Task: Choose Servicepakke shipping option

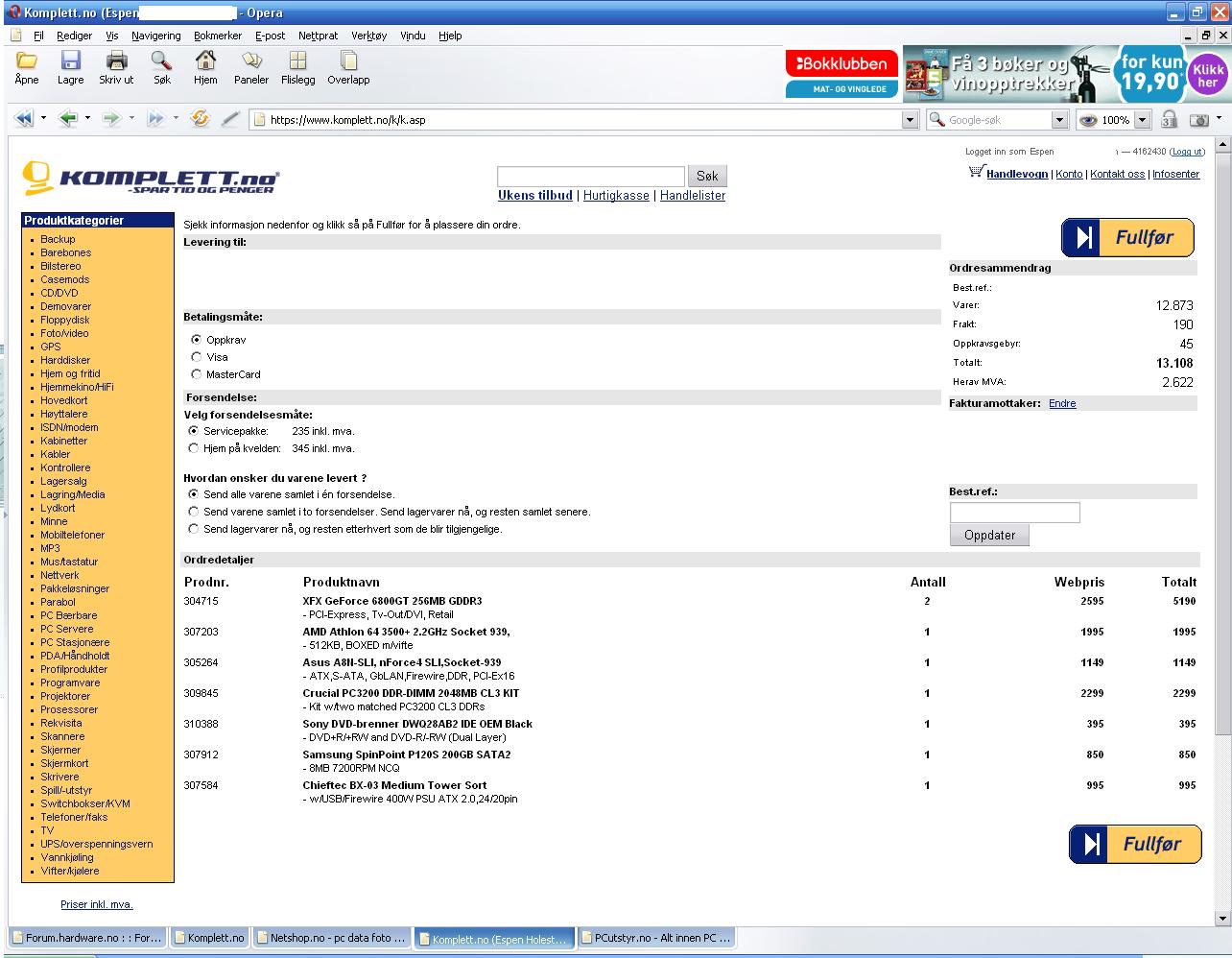Action: (x=194, y=431)
